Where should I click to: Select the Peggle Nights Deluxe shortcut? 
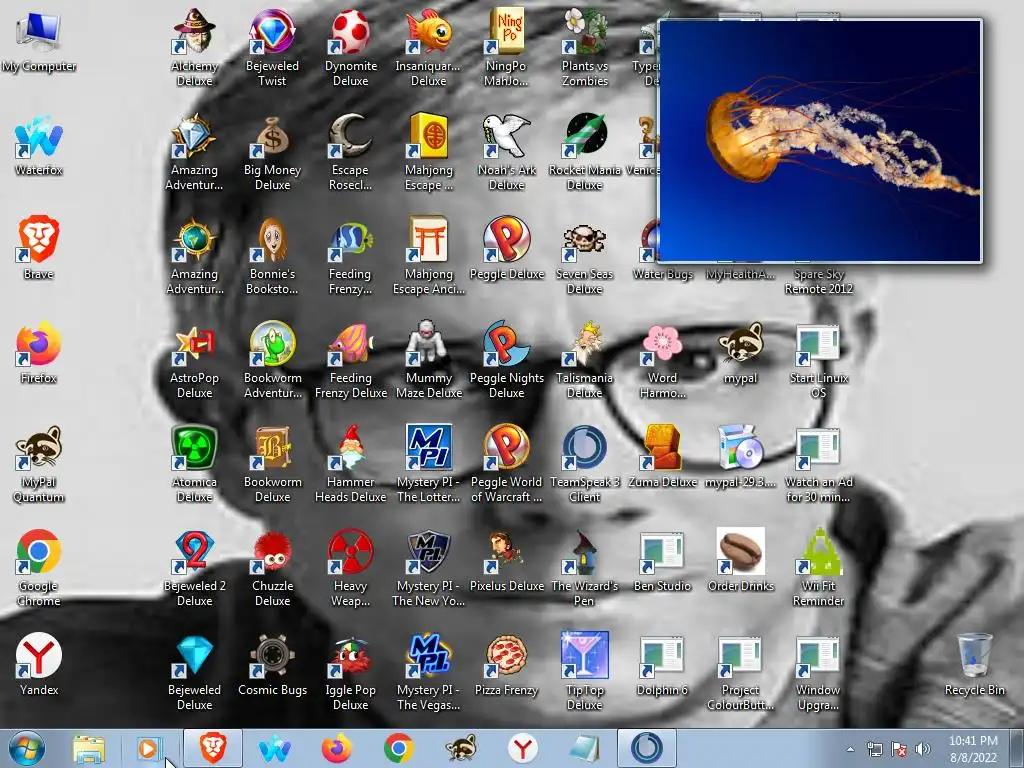[506, 360]
